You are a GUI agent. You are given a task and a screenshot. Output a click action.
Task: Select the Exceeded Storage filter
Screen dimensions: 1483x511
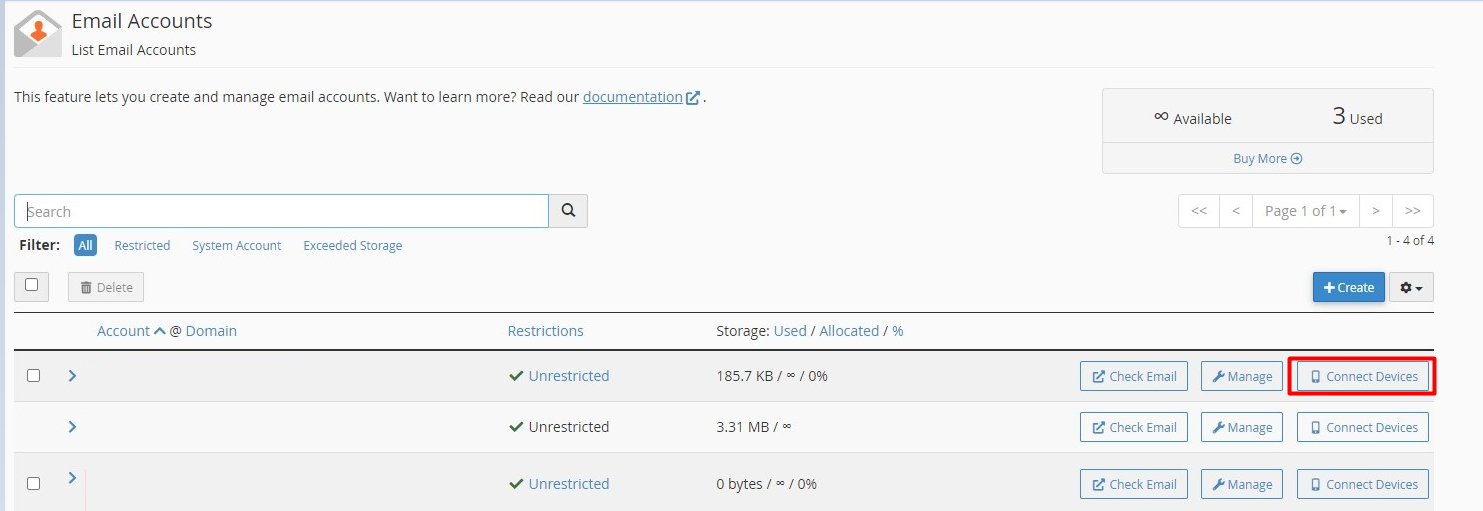click(x=352, y=245)
